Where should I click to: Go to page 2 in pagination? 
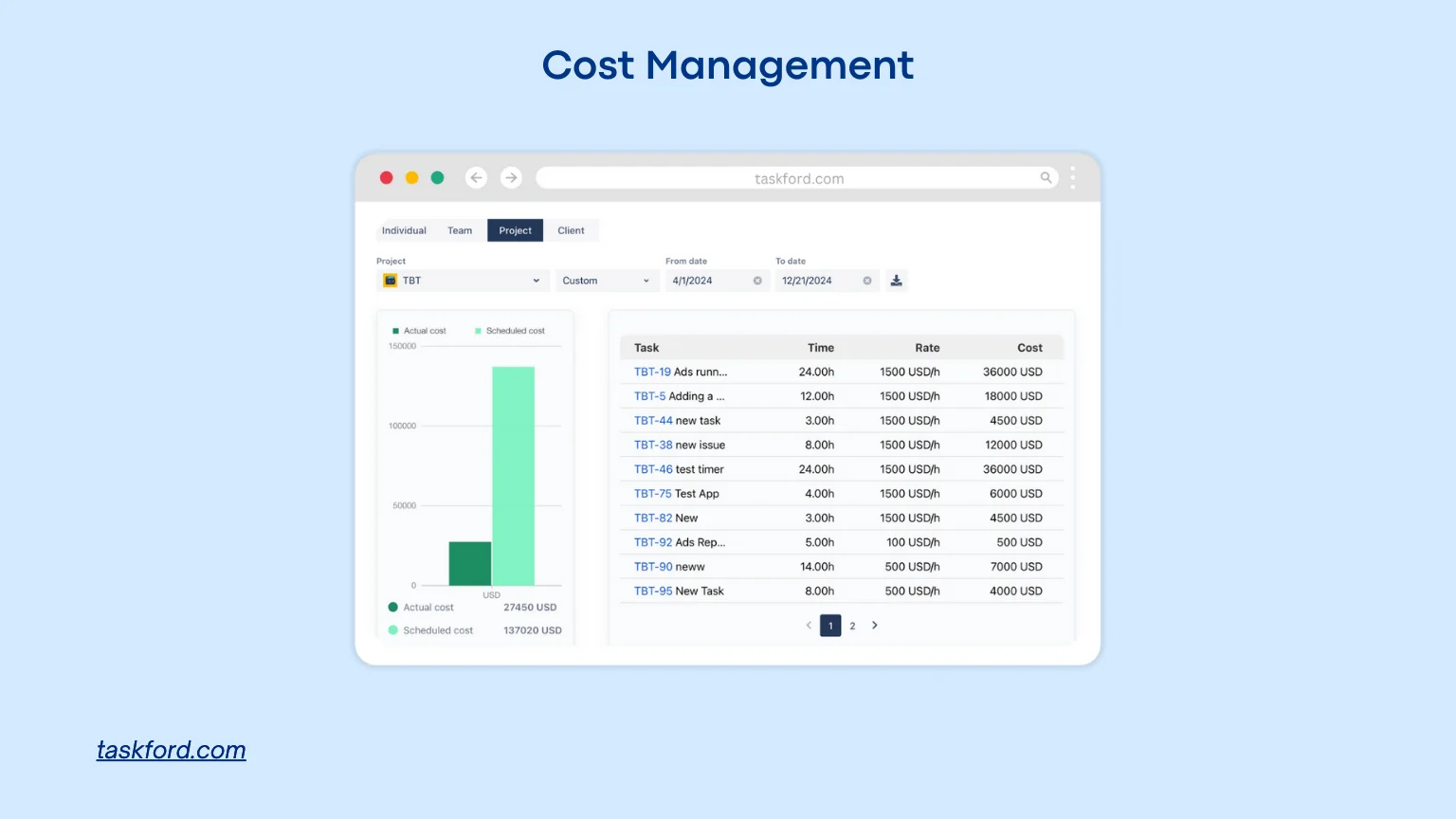click(x=852, y=626)
